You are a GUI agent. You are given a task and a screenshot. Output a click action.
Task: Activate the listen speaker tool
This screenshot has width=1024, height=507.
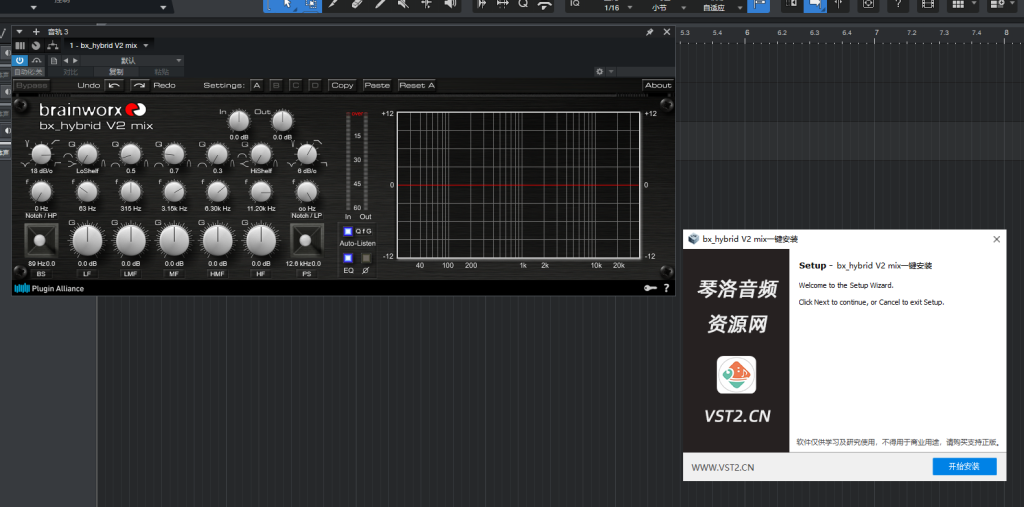[450, 4]
